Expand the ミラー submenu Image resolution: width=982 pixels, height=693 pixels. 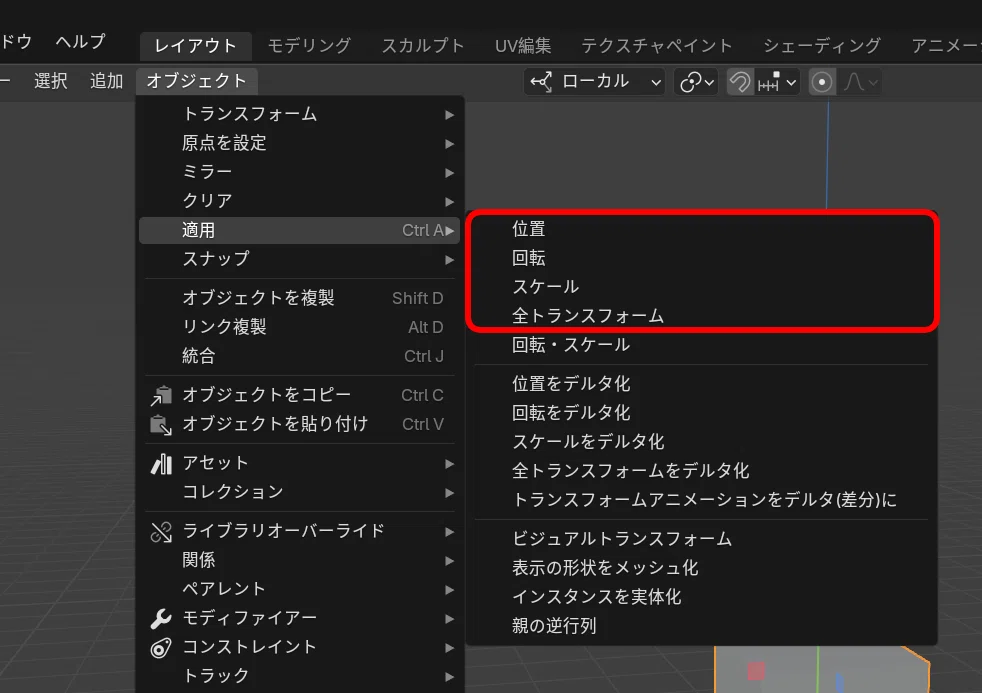(299, 172)
